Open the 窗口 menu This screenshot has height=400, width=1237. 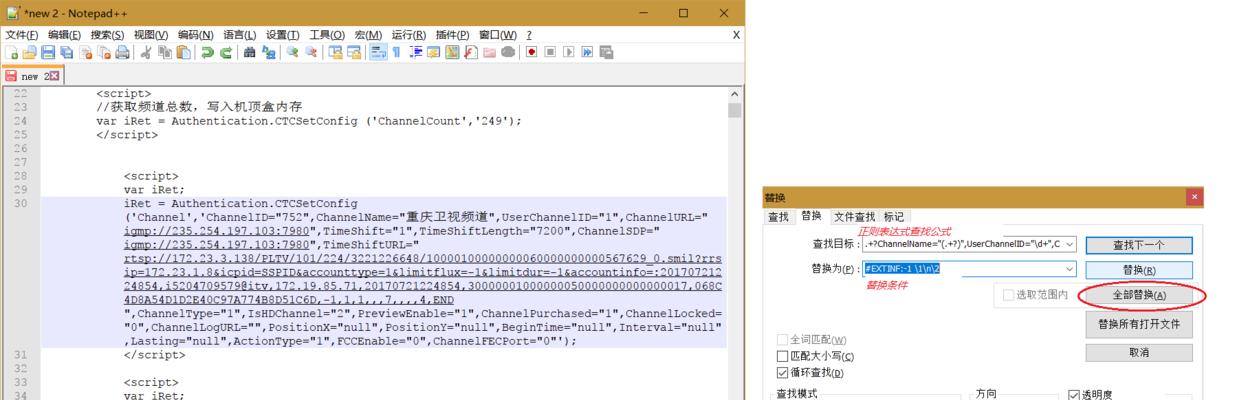(498, 34)
